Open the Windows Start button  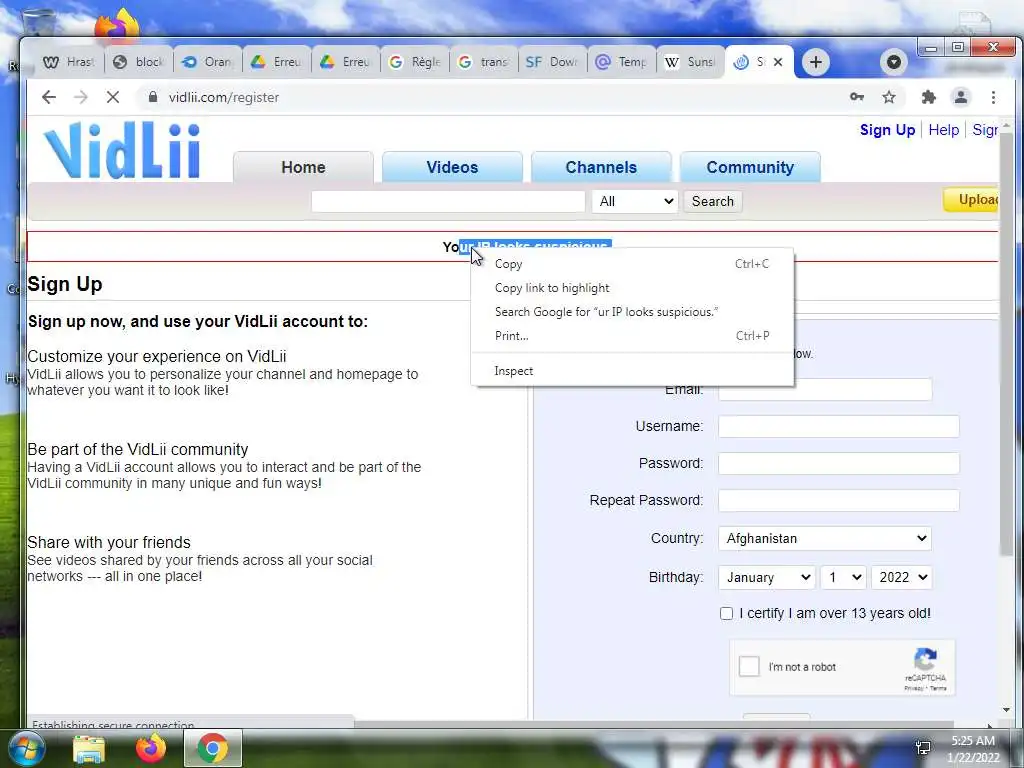(26, 748)
